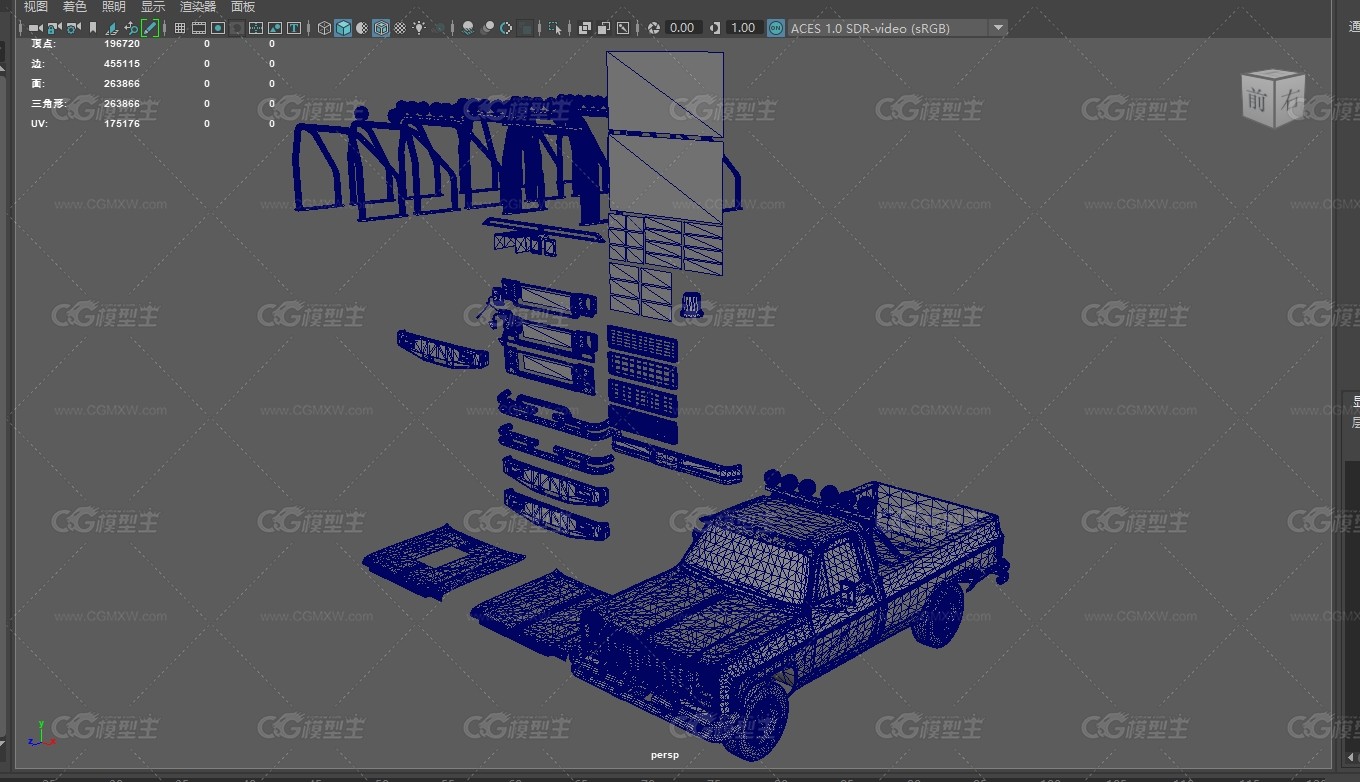
Task: Open the 面板 (Panels) menu
Action: pyautogui.click(x=243, y=6)
